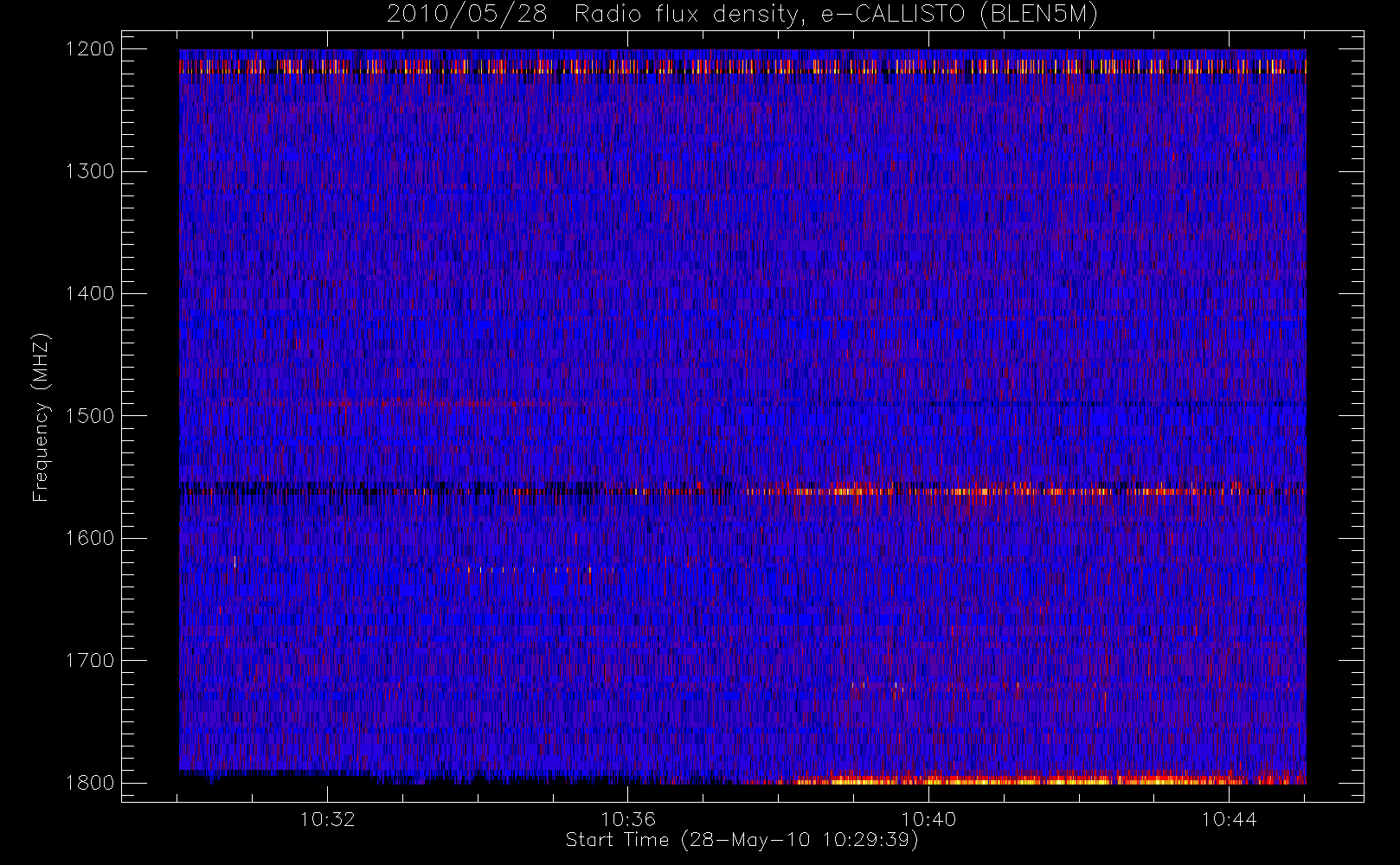Click the 10:44 time tick label
Screen dimensions: 1400x865
1229,819
